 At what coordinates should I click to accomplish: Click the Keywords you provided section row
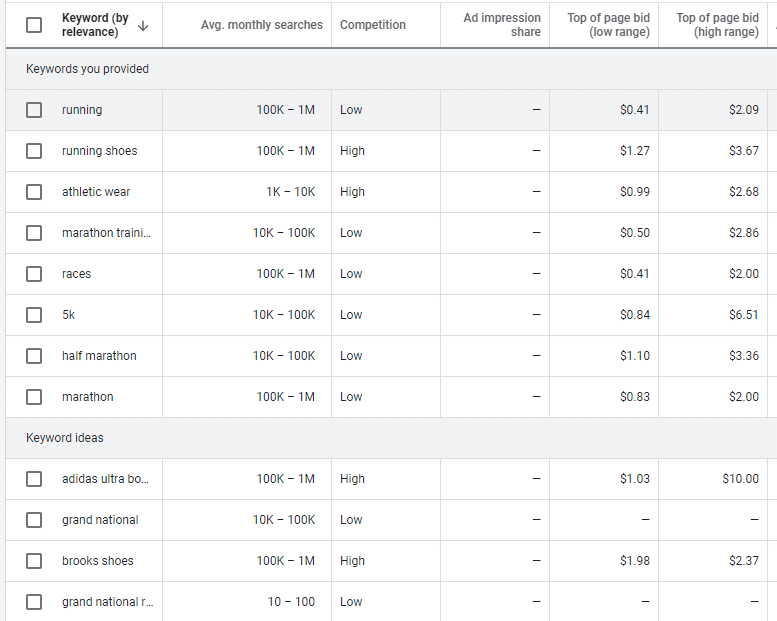point(87,69)
